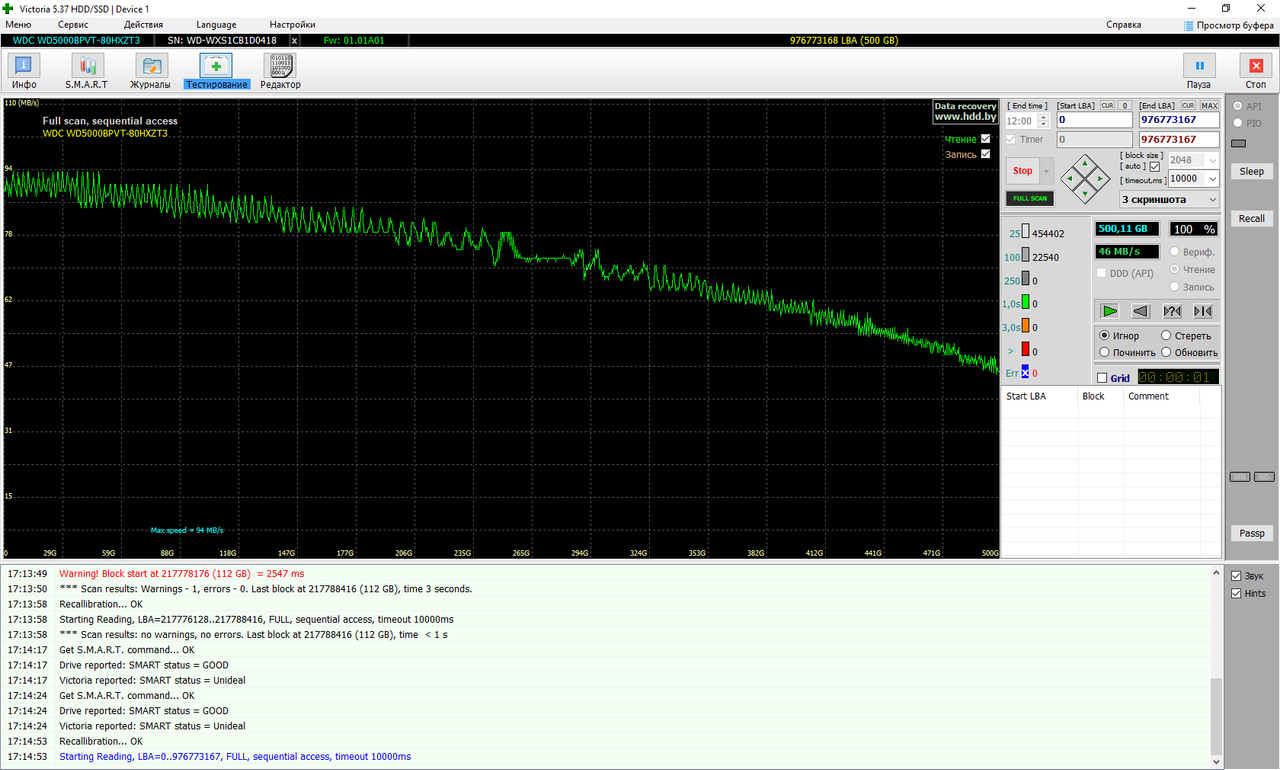1280x770 pixels.
Task: Open the S.M.A.R.T attributes page
Action: pos(87,71)
